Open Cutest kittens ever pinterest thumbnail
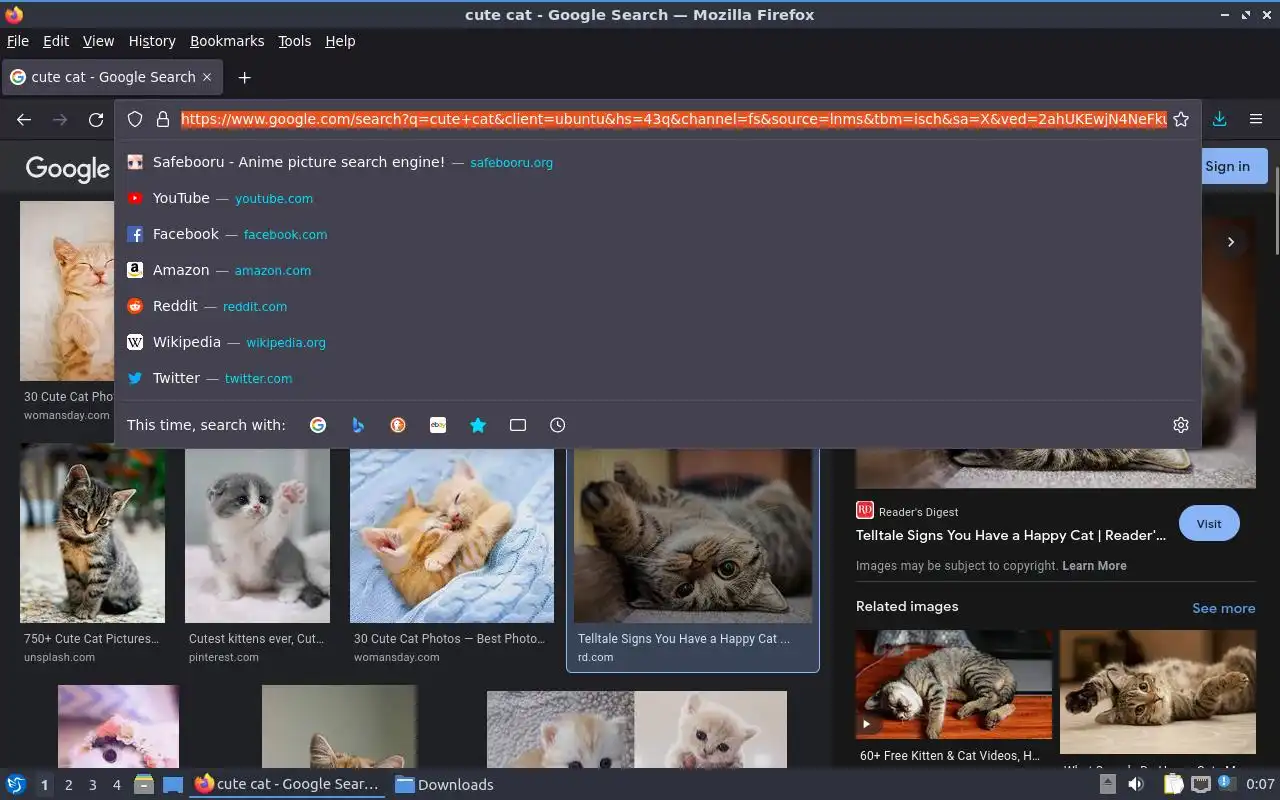The width and height of the screenshot is (1280, 800). click(257, 536)
